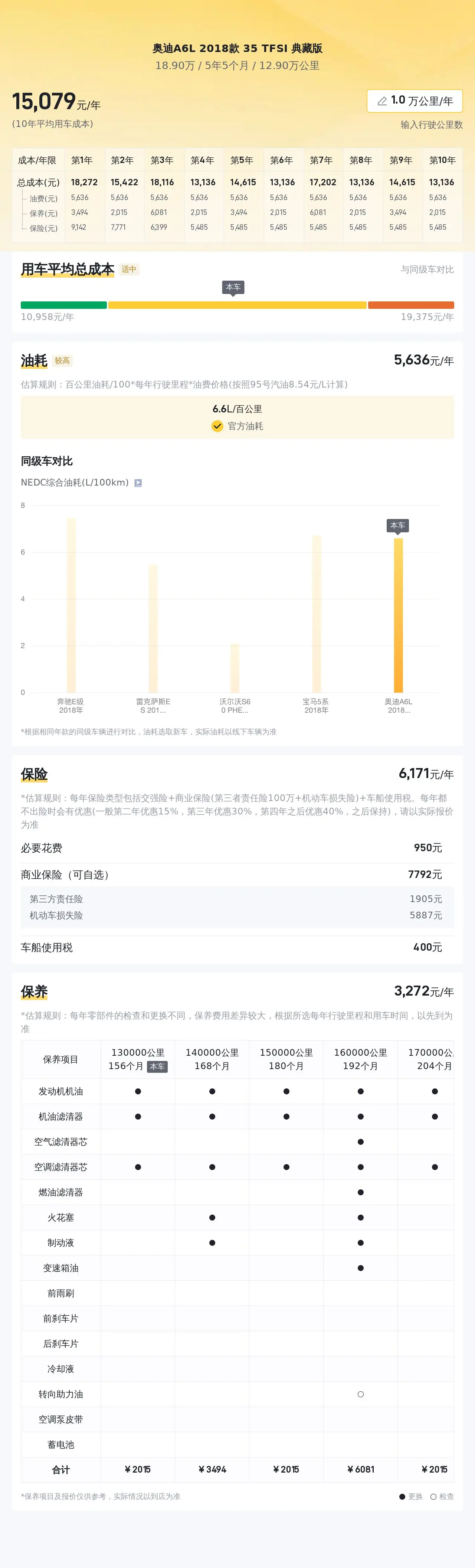Click the 发动机机油 dot under 130000公里
The image size is (475, 1568).
(138, 1091)
